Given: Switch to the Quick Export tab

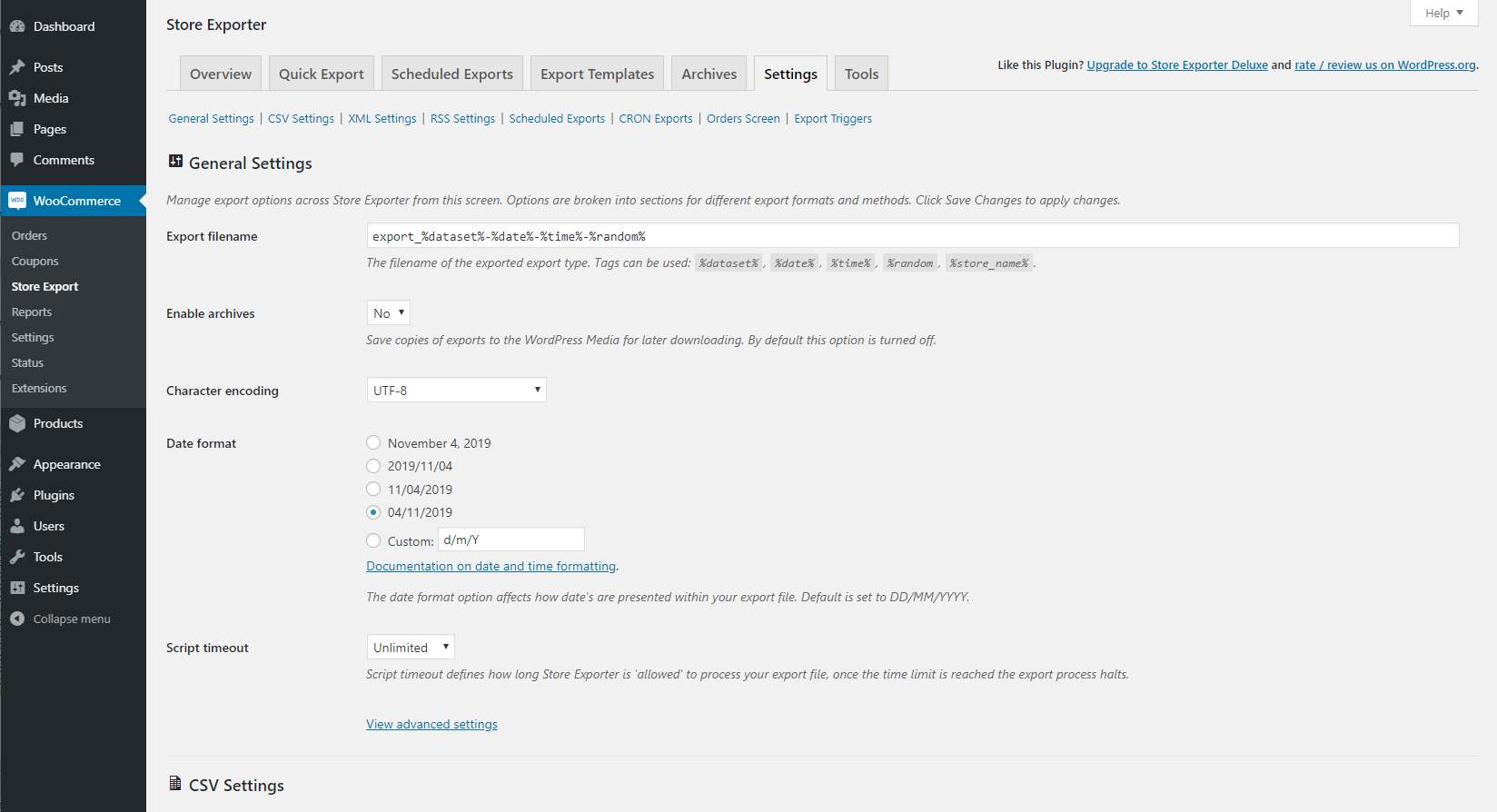Looking at the screenshot, I should [x=321, y=74].
